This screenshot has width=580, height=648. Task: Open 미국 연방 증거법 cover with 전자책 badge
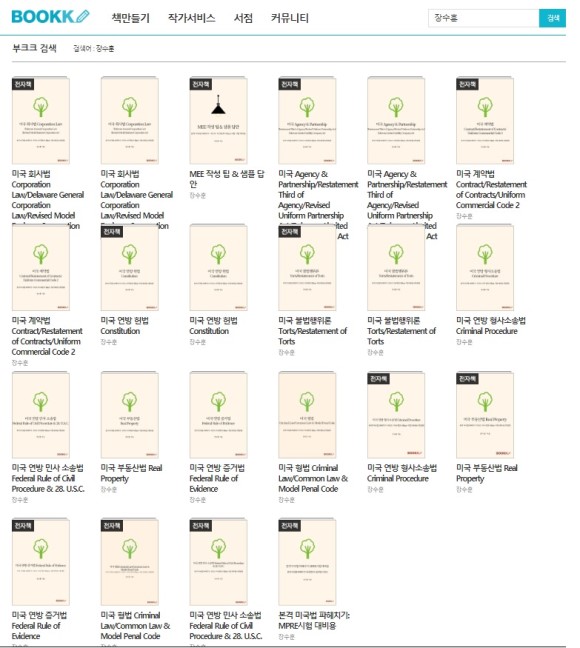[41, 562]
